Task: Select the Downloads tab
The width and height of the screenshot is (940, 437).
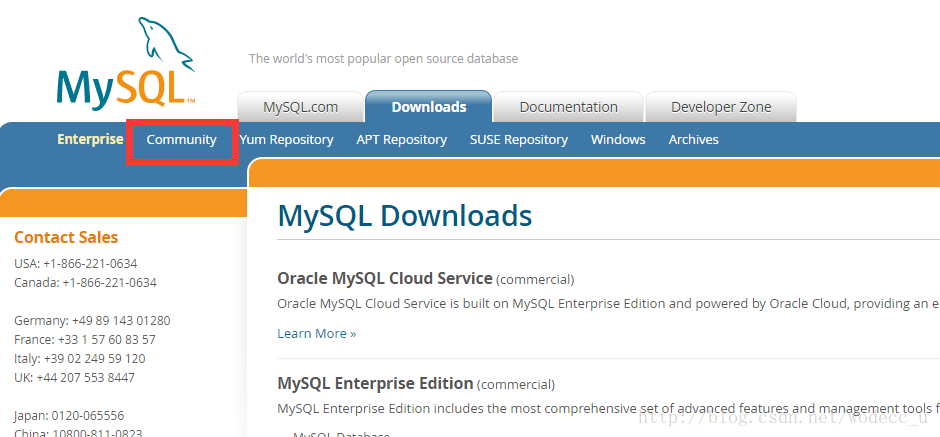Action: coord(429,107)
